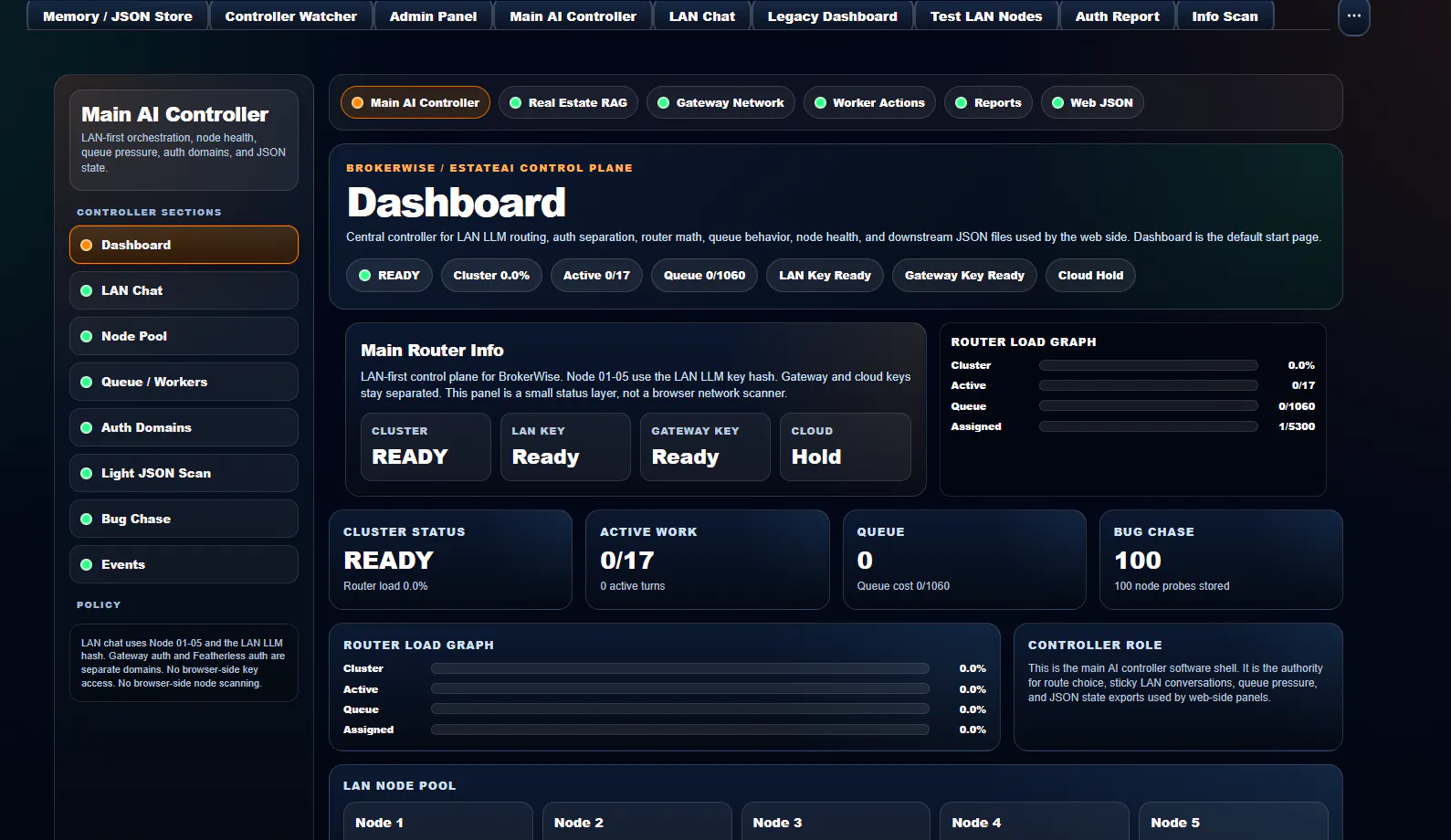
Task: Click the CLUSTER READY info tile
Action: 426,446
